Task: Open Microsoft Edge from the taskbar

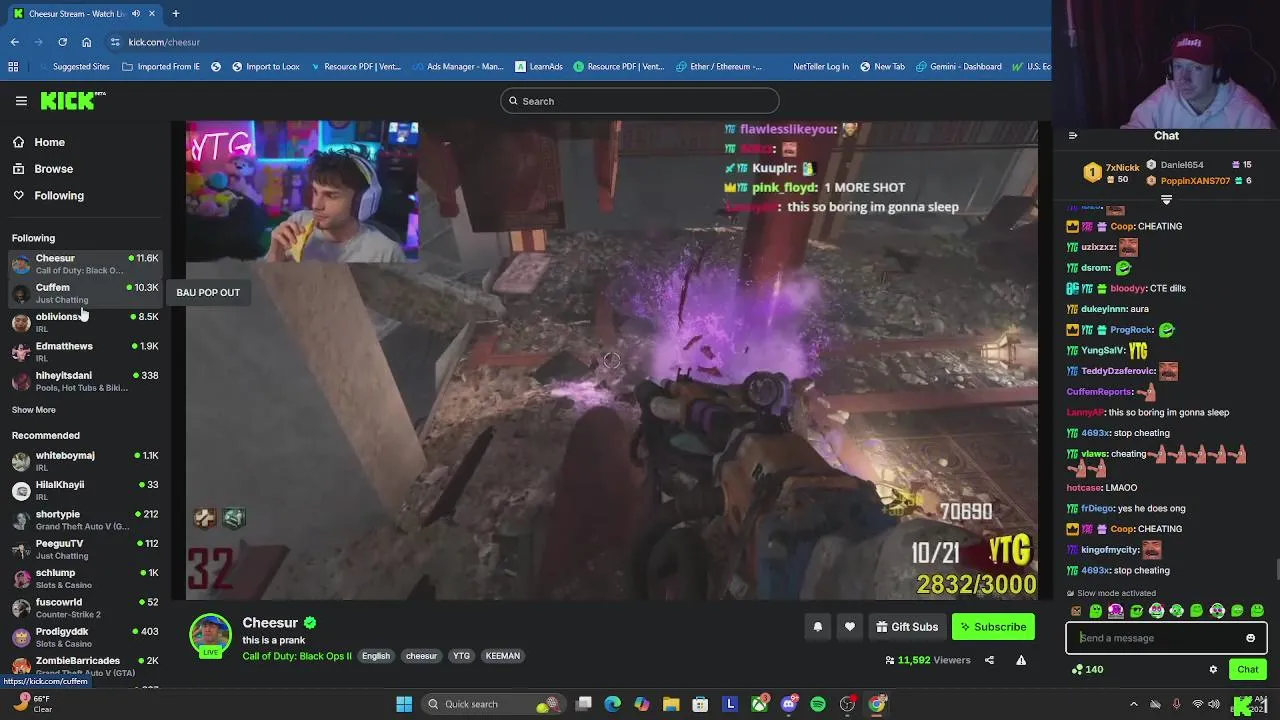Action: point(613,704)
